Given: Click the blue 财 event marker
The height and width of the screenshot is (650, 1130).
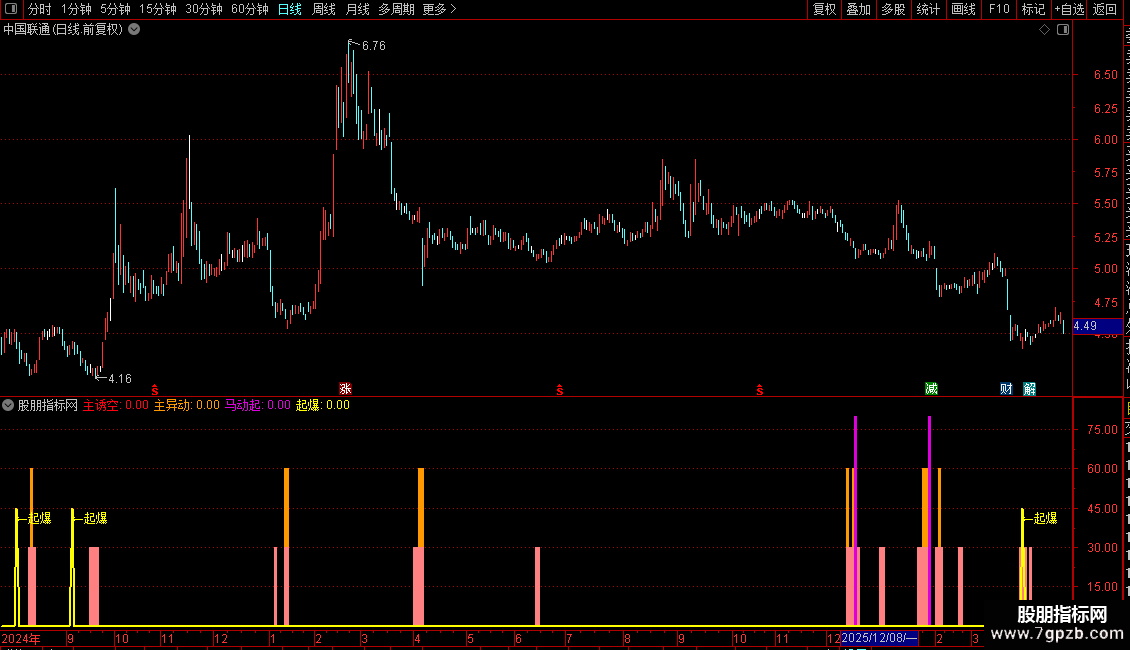Looking at the screenshot, I should pyautogui.click(x=1006, y=389).
